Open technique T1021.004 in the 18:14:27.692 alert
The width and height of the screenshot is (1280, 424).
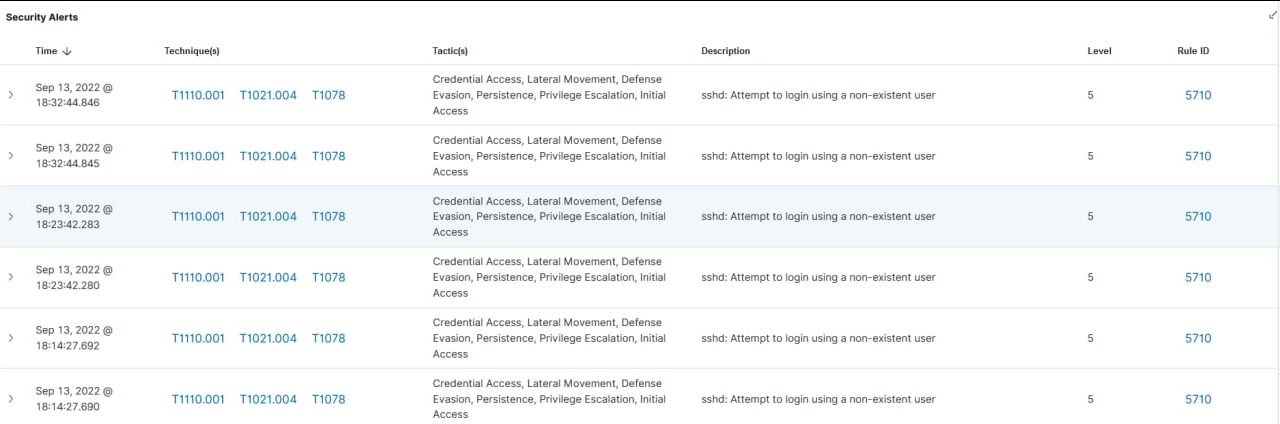[268, 338]
